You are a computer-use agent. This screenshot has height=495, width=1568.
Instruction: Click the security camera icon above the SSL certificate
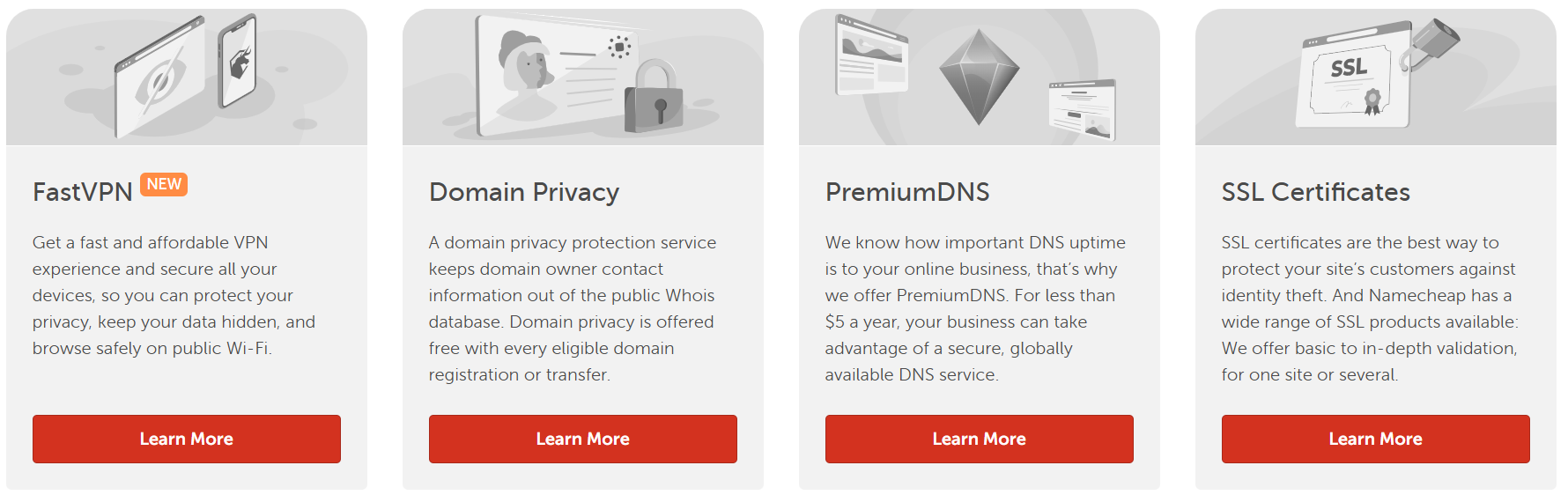pyautogui.click(x=1432, y=40)
